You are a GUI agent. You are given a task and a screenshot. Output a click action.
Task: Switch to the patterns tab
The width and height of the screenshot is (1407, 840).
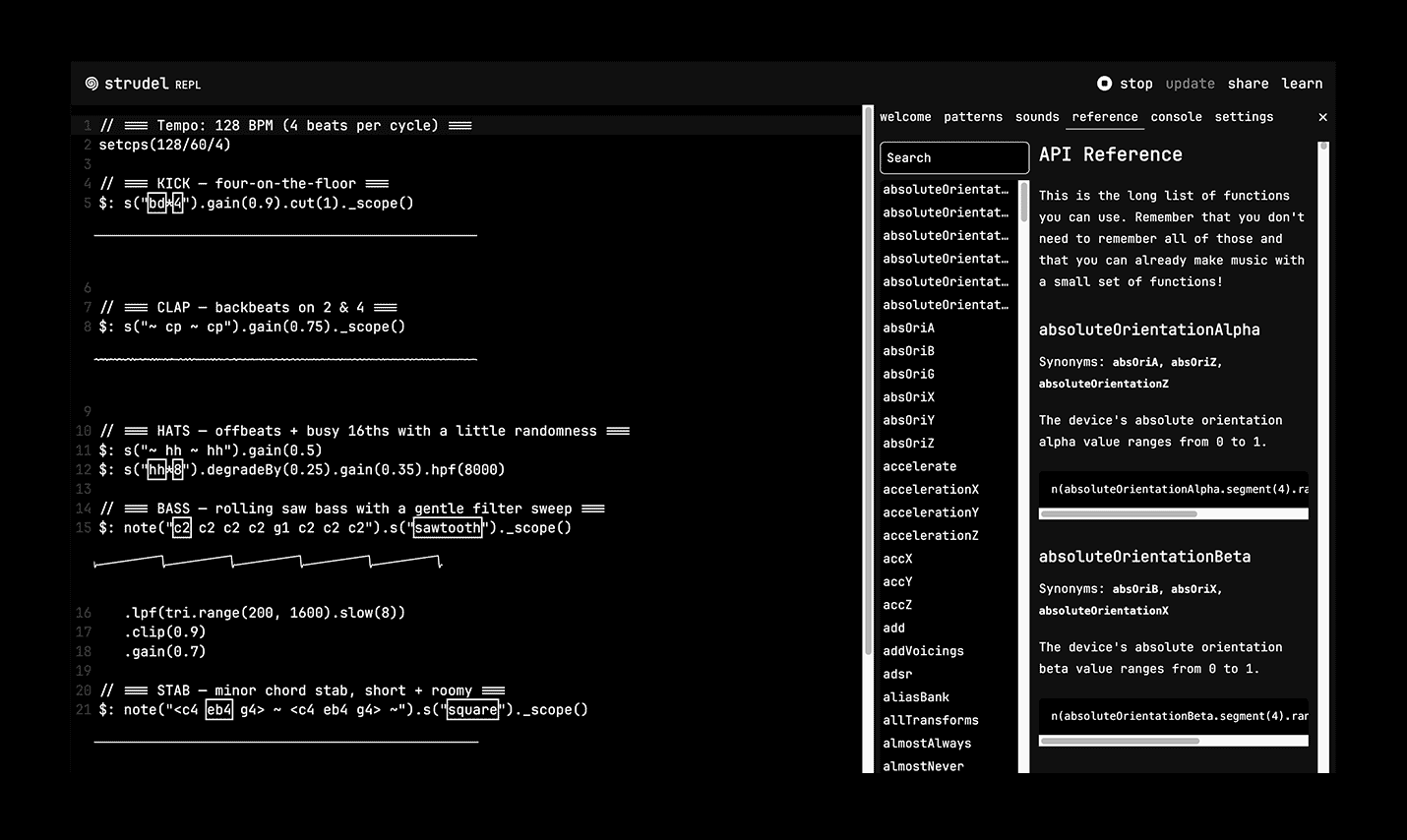pyautogui.click(x=972, y=117)
